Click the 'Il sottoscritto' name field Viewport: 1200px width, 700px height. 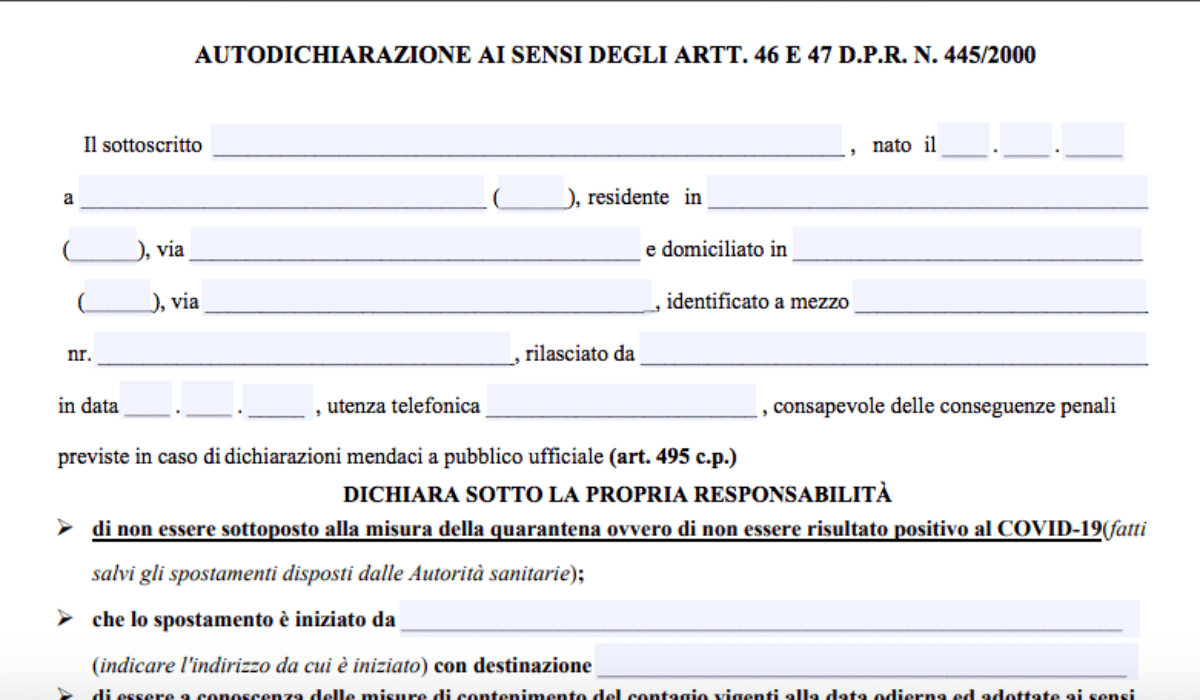pyautogui.click(x=527, y=142)
